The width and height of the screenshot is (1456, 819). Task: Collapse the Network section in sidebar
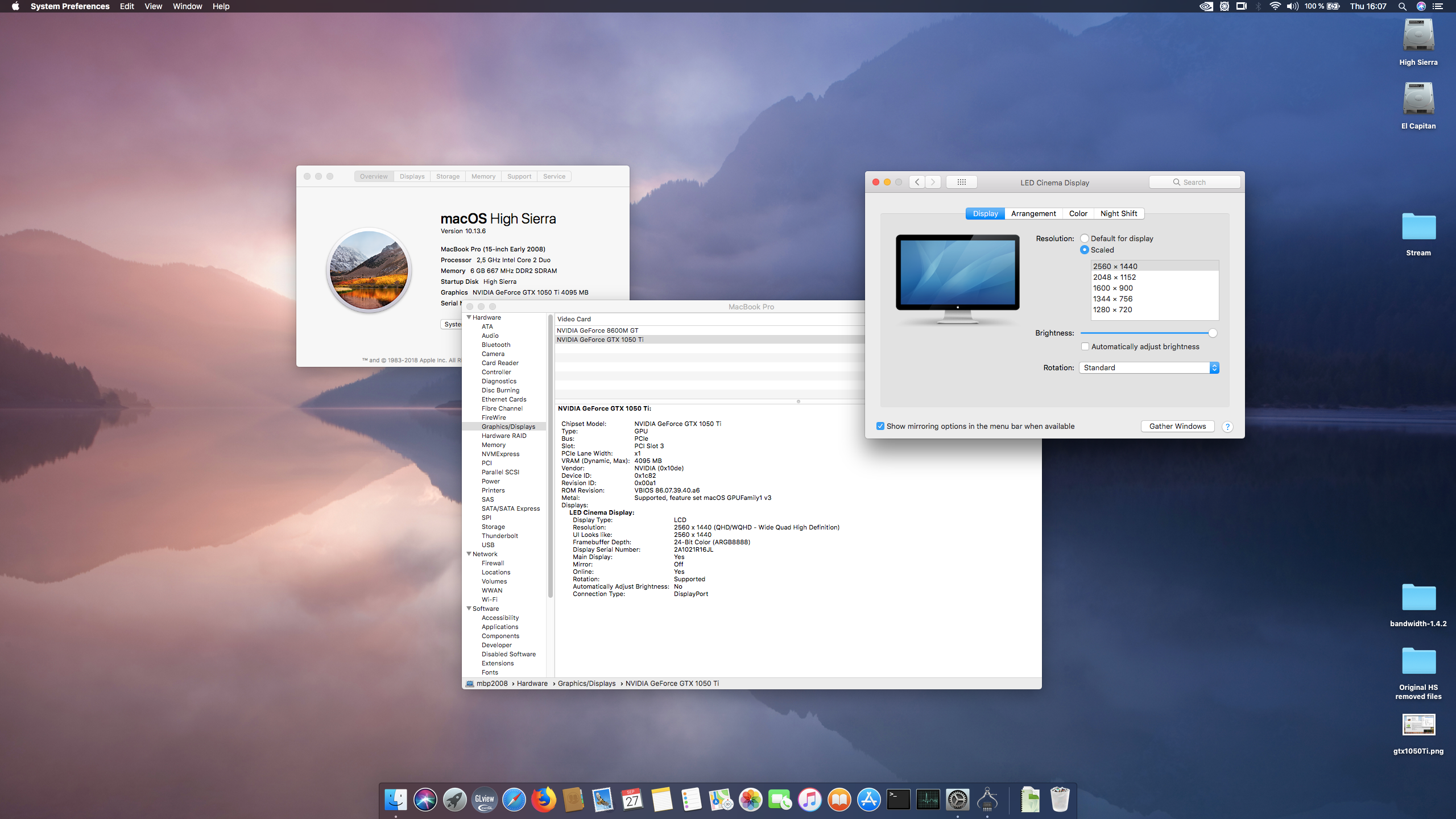[x=469, y=554]
